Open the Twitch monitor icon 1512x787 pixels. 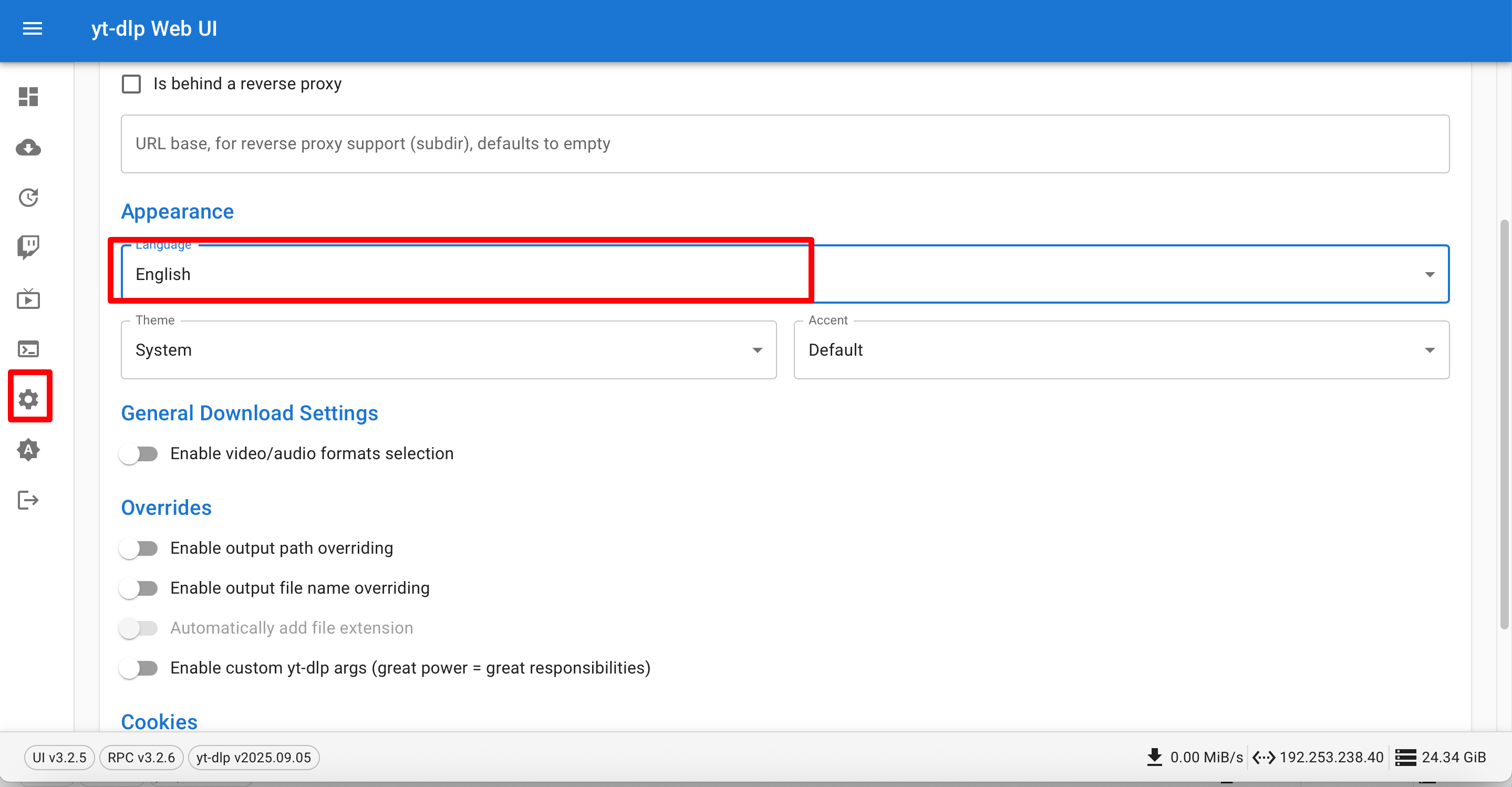28,247
